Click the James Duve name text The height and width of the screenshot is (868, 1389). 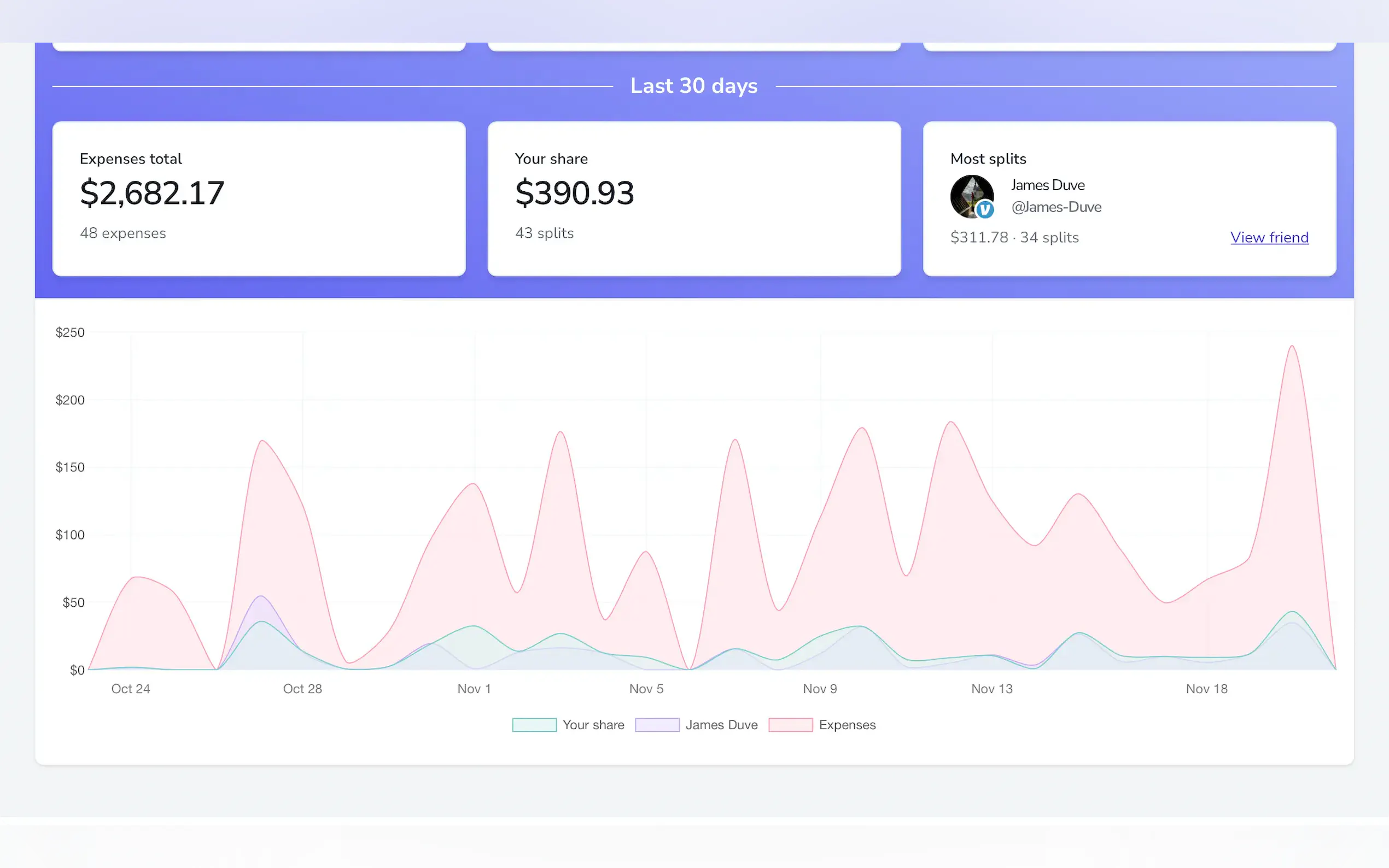pyautogui.click(x=1047, y=185)
